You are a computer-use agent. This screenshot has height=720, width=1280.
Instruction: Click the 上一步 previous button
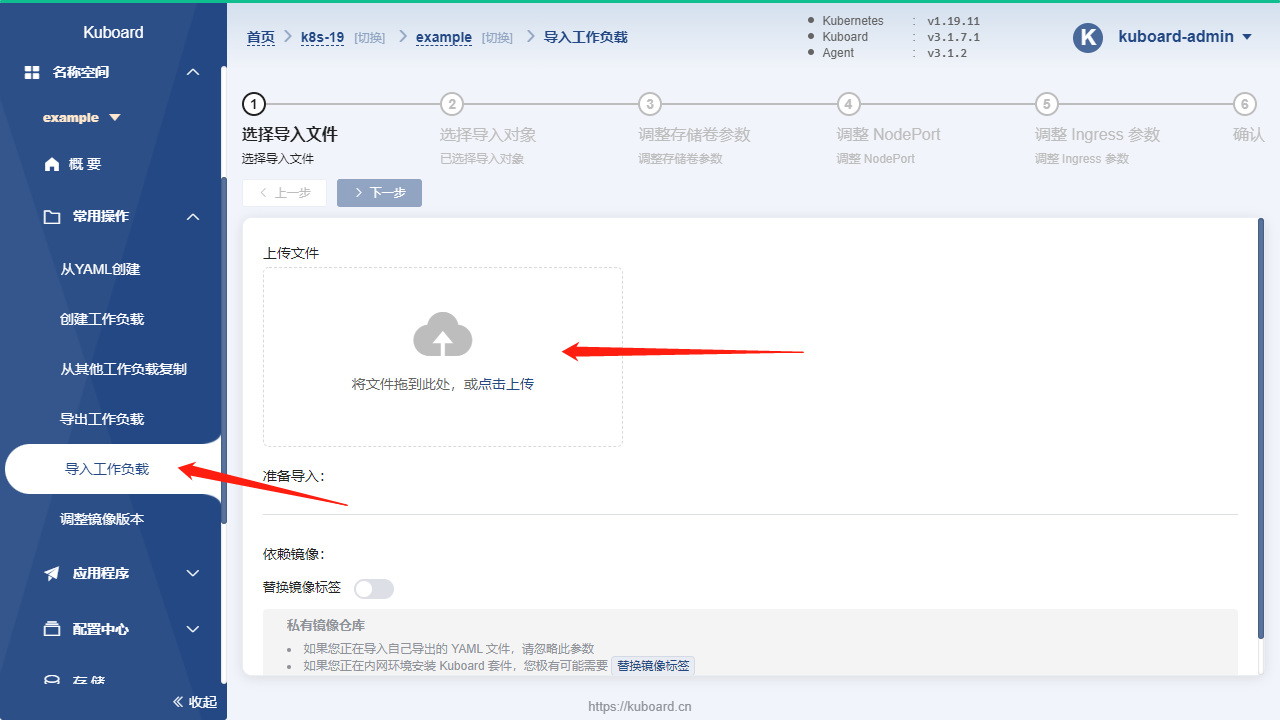click(284, 193)
